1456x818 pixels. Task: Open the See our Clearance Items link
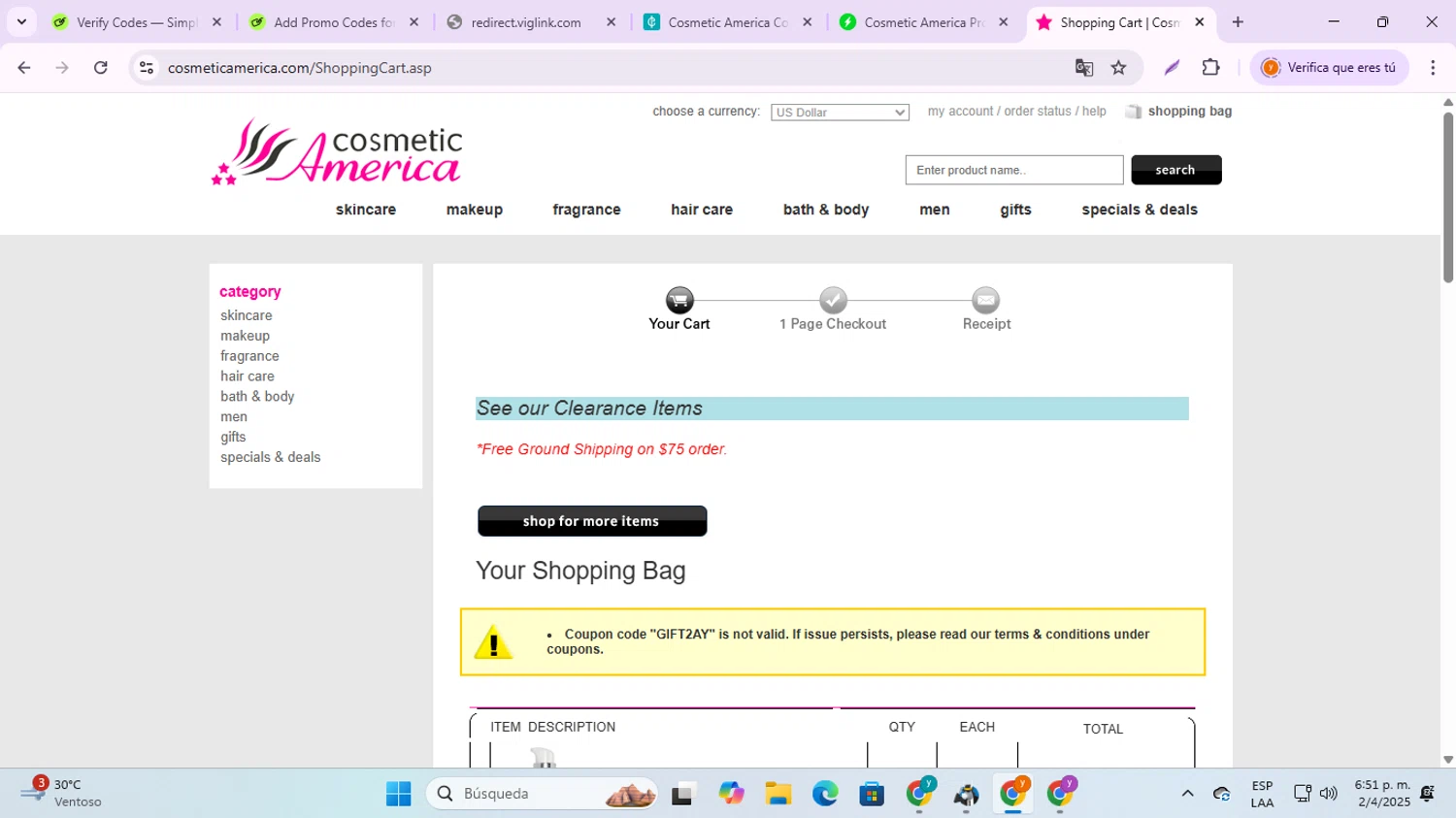(589, 409)
